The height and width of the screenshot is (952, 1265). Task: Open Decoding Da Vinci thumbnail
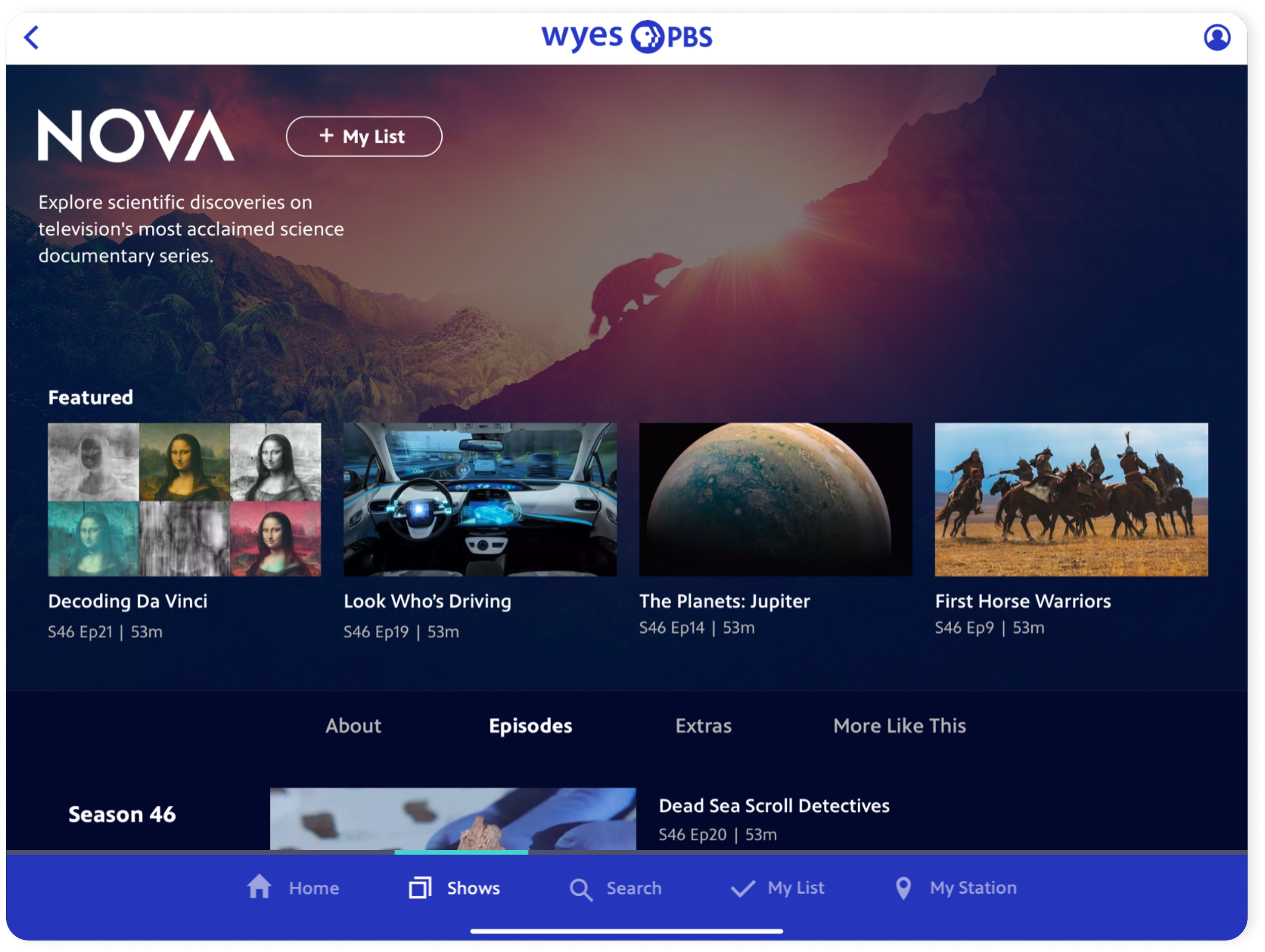184,500
